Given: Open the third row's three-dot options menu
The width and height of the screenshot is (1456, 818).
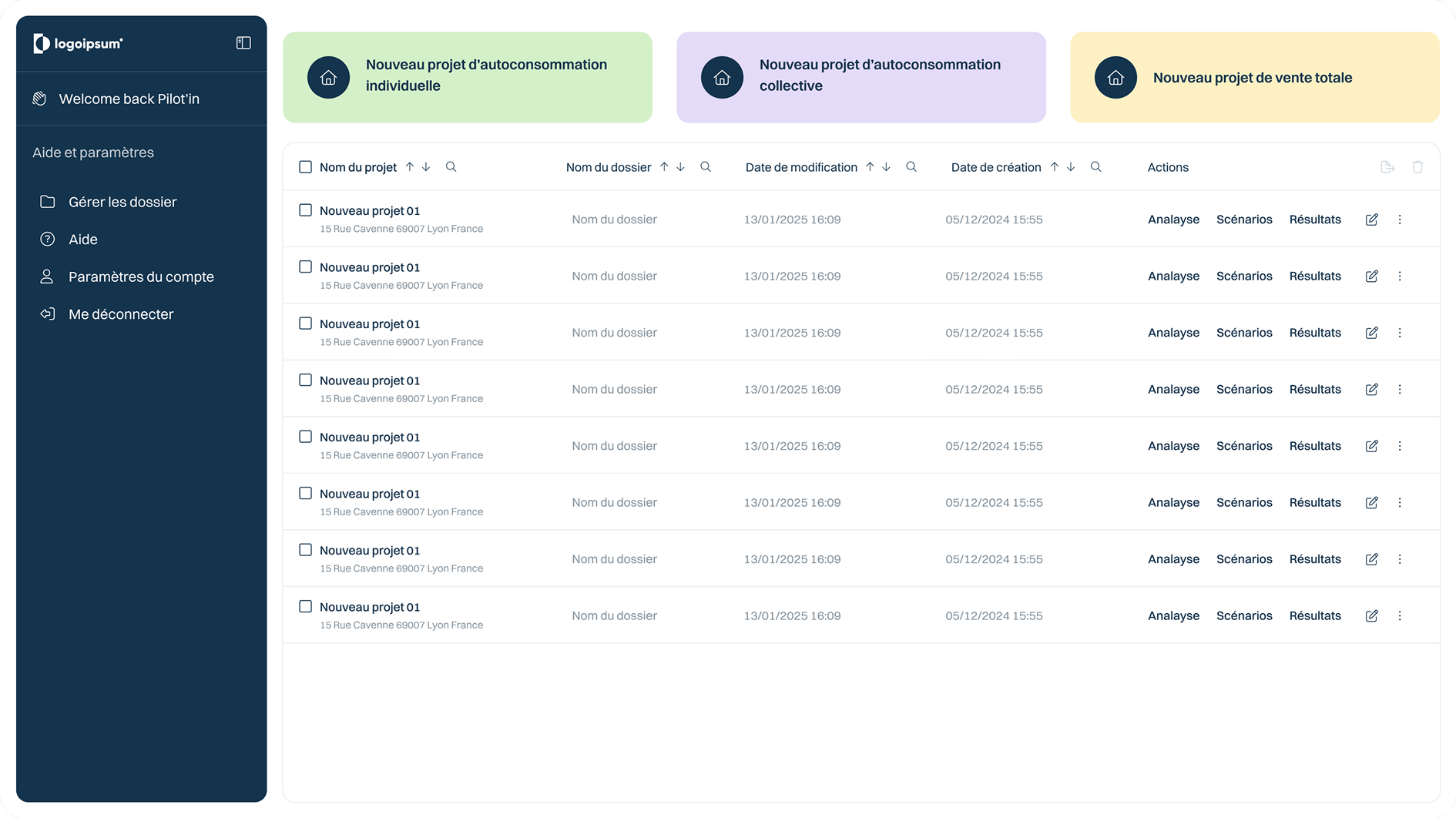Looking at the screenshot, I should coord(1400,333).
